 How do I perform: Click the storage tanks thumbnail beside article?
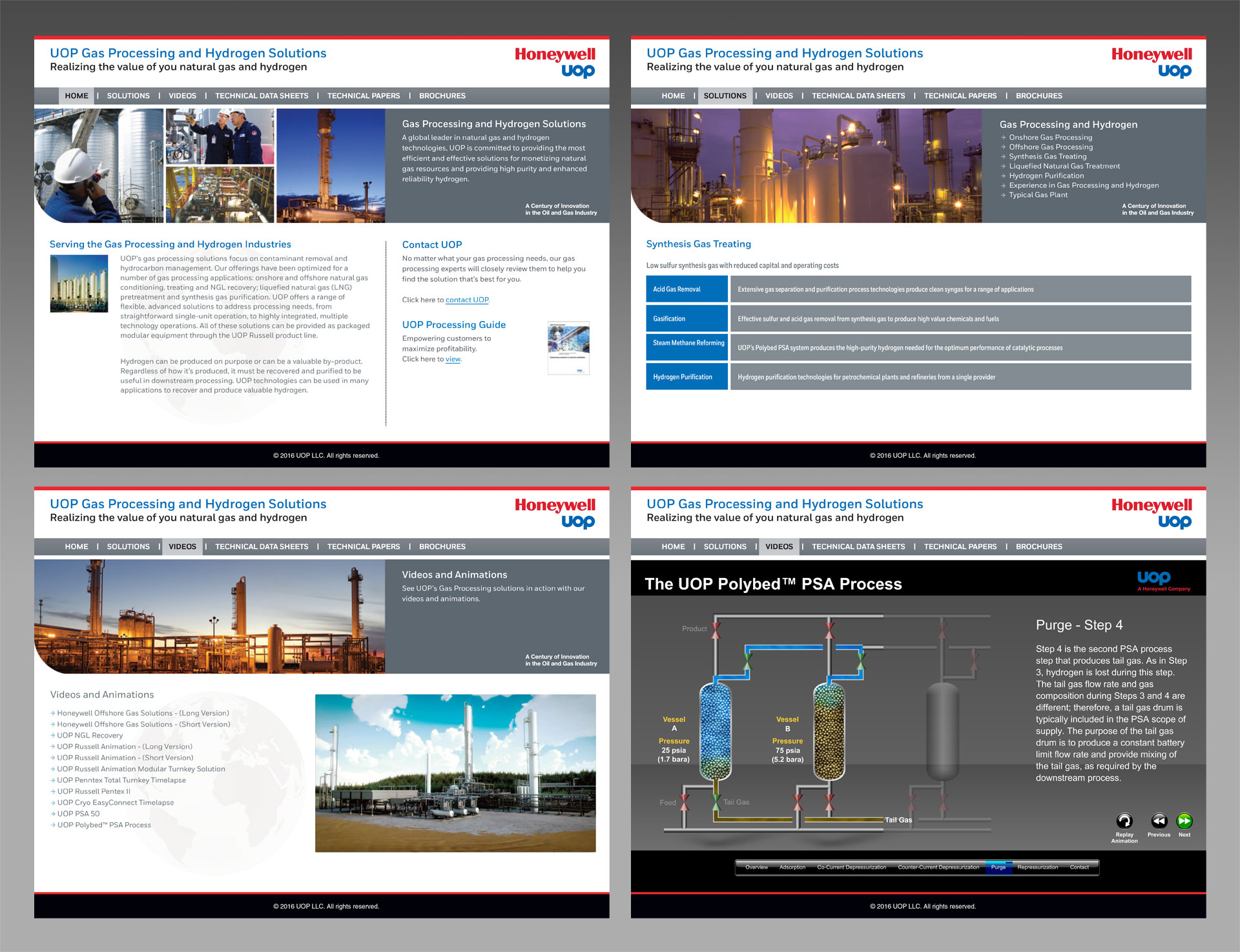pos(79,284)
